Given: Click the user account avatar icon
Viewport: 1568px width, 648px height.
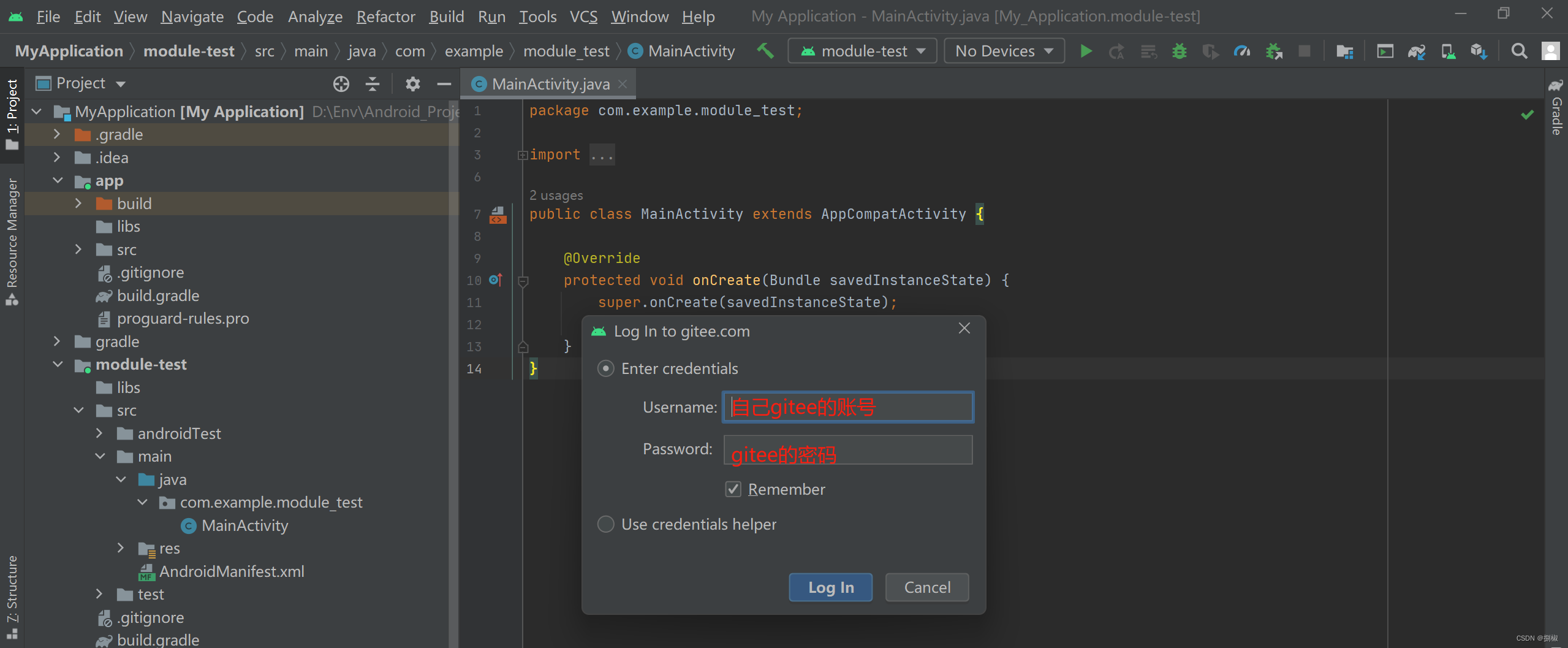Looking at the screenshot, I should tap(1550, 51).
